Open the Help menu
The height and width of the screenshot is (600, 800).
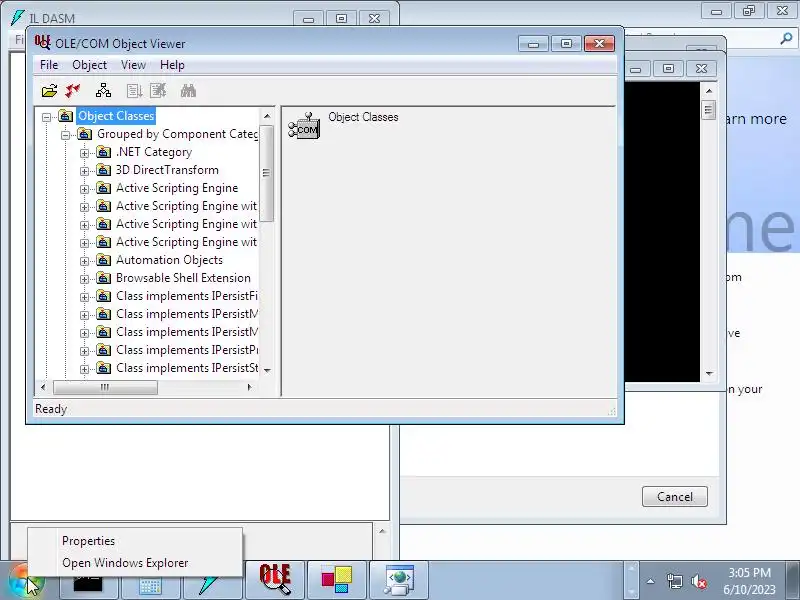[172, 65]
